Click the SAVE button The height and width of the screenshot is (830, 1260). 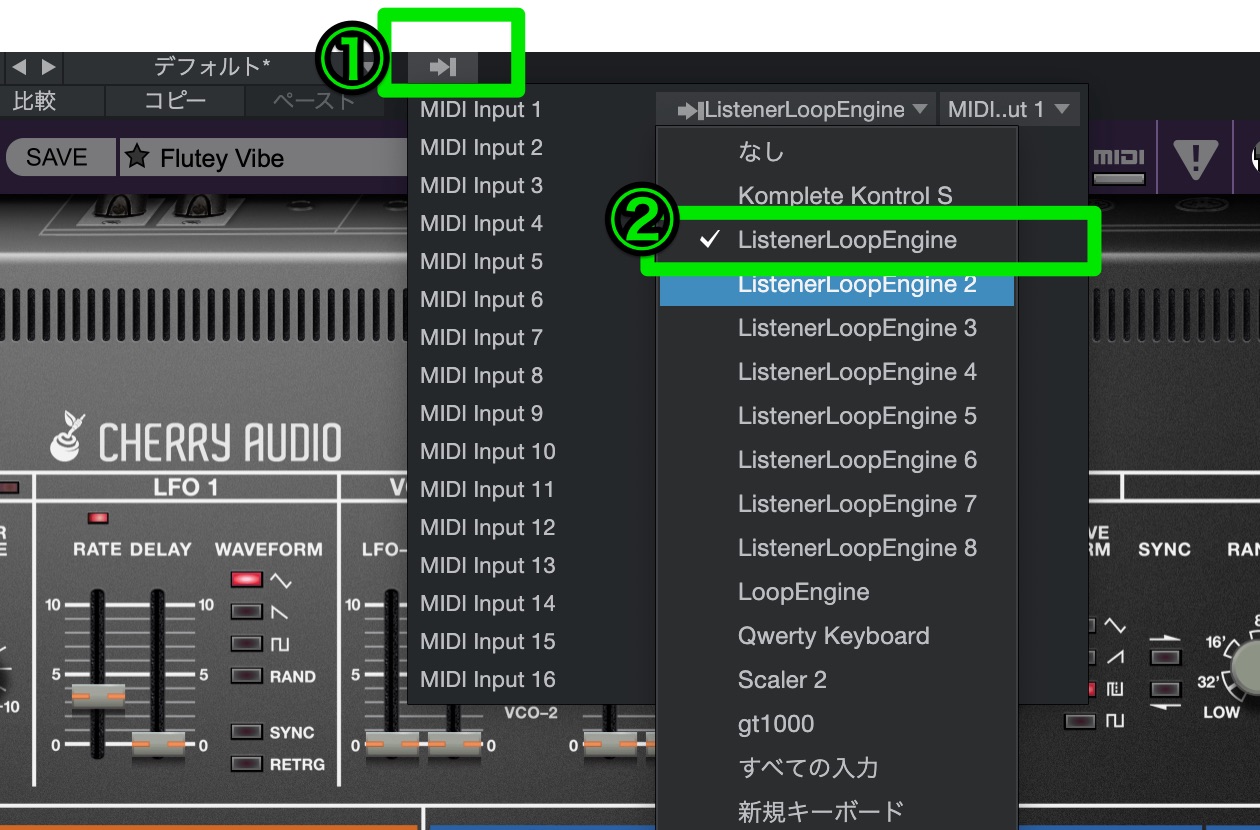pyautogui.click(x=57, y=158)
